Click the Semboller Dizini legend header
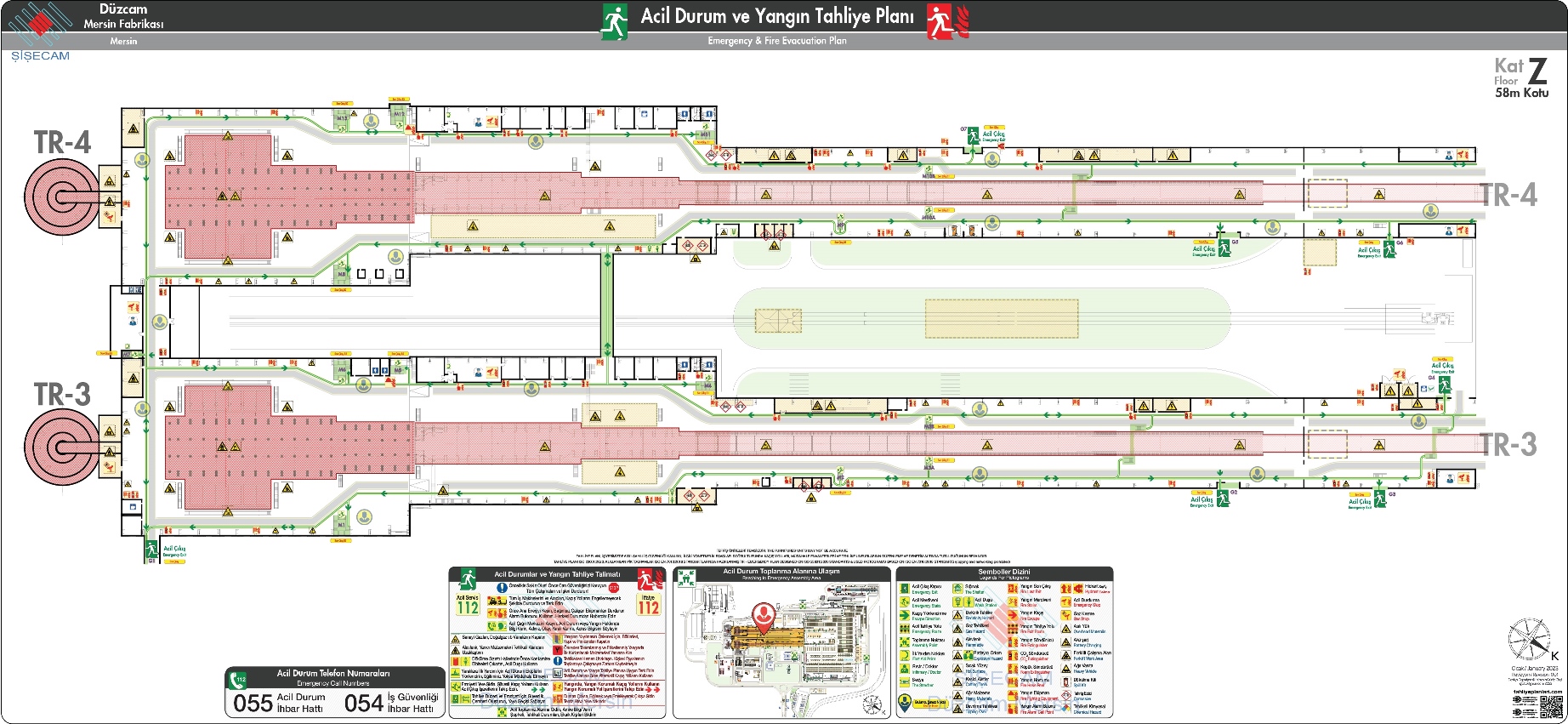Viewport: 1568px width, 724px height. pos(1003,573)
